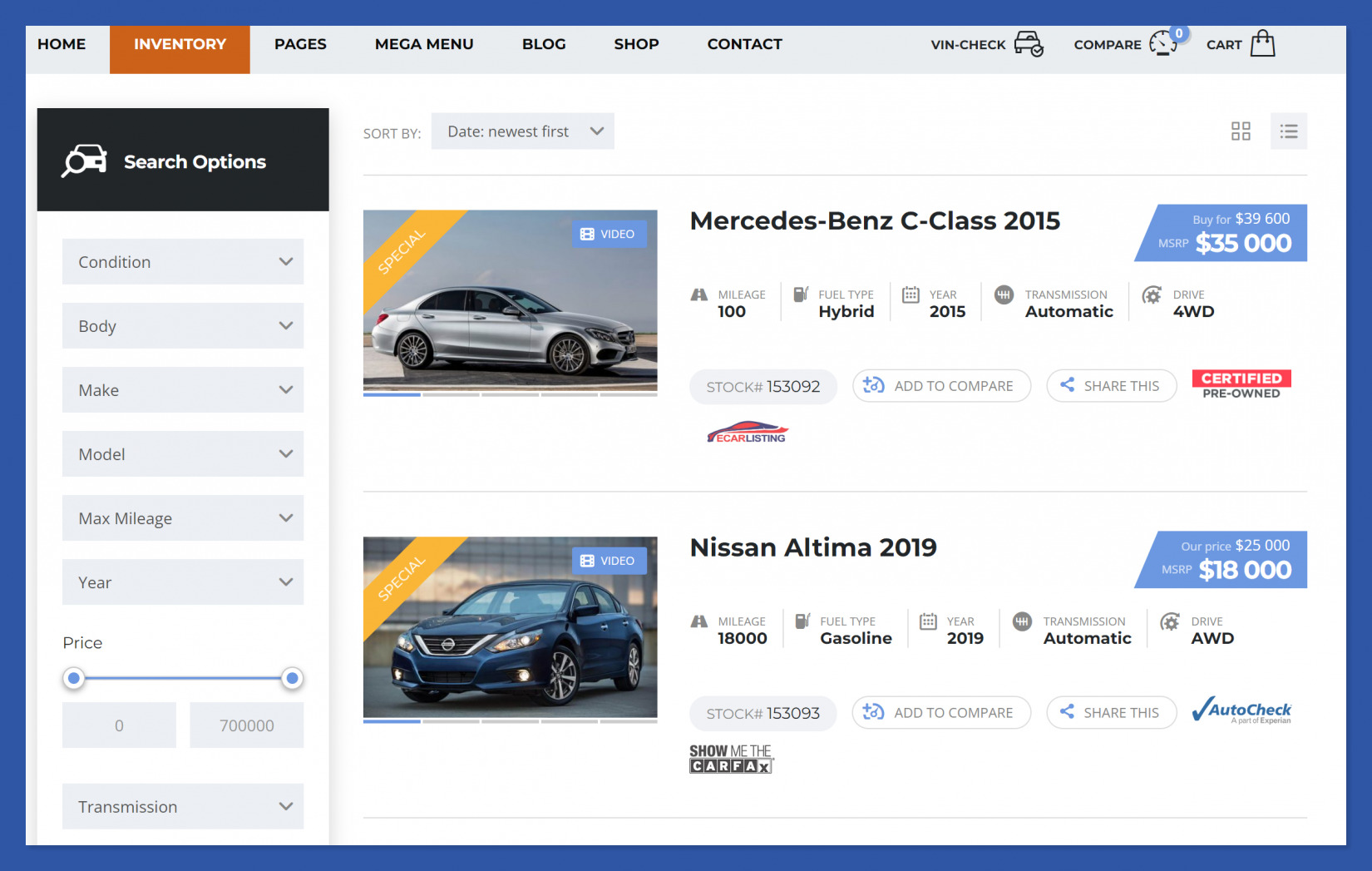The image size is (1372, 871).
Task: Expand the Make filter dropdown
Action: 183,390
